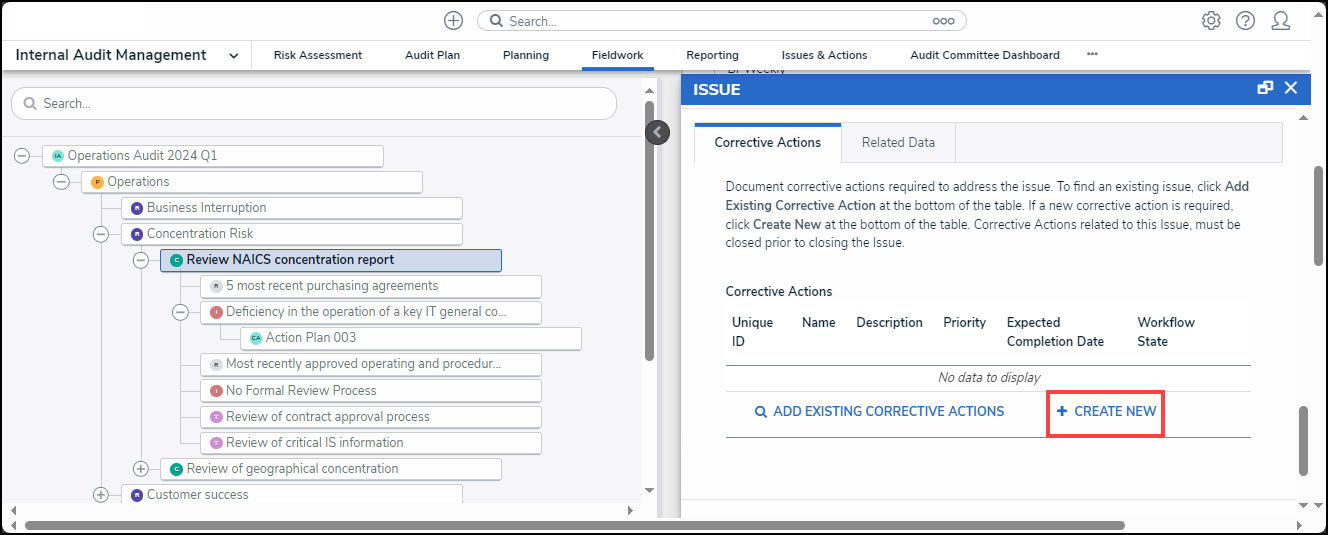Click the bottom horizontal scrollbar
1328x535 pixels.
click(574, 525)
